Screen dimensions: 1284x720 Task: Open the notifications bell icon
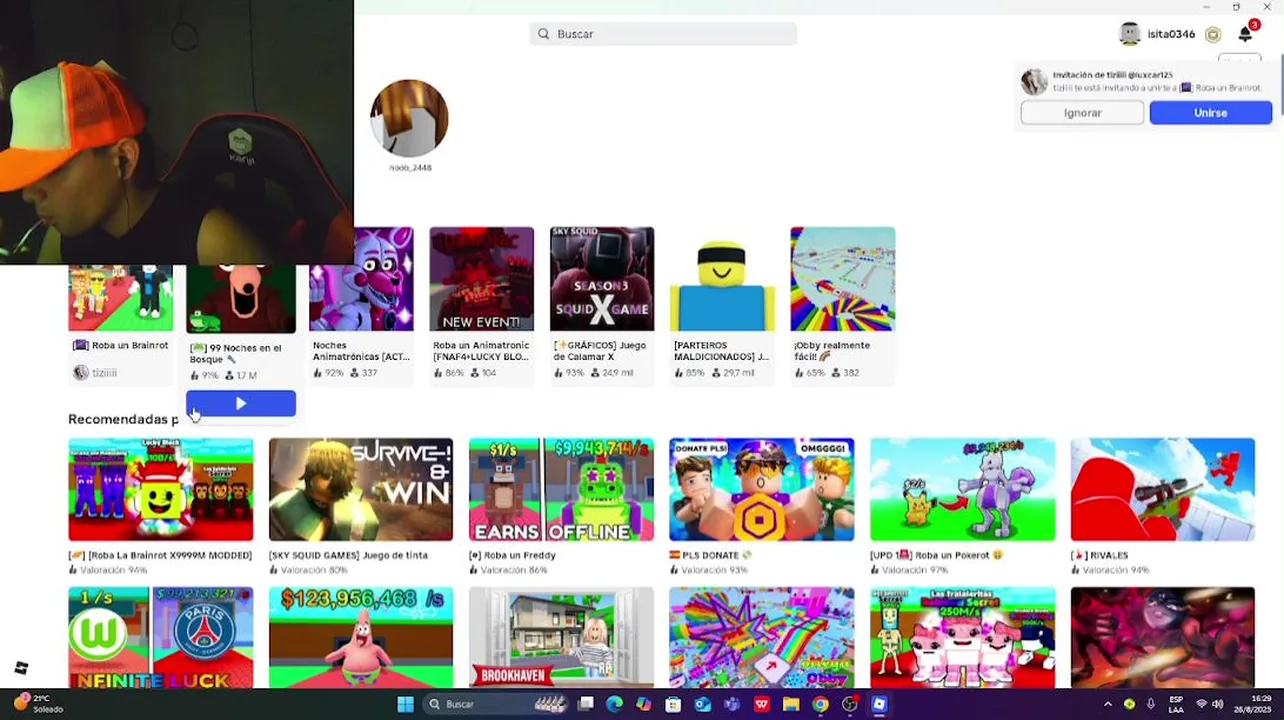pyautogui.click(x=1245, y=34)
